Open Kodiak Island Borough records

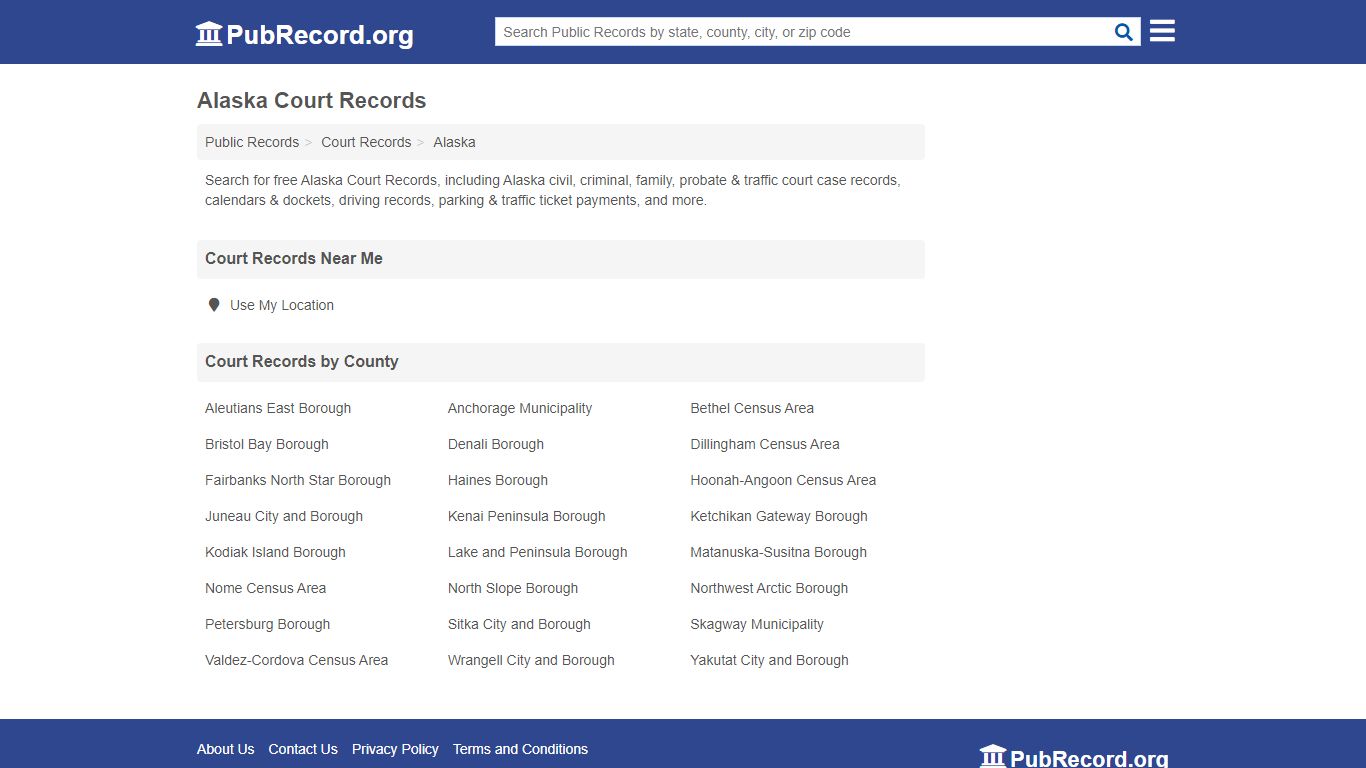(x=275, y=552)
